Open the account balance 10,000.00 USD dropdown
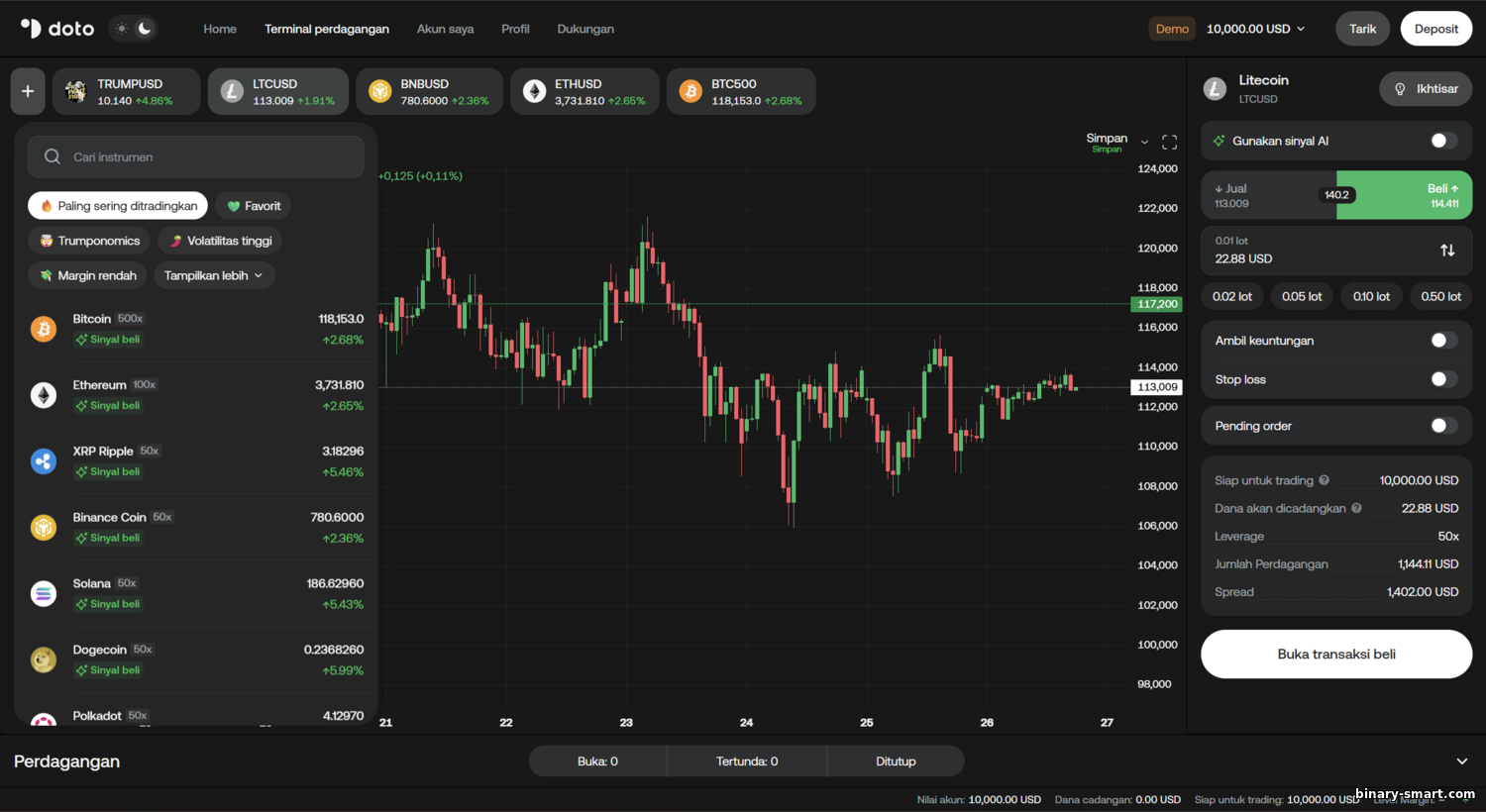Screen dimensions: 1486x812 tap(1255, 29)
